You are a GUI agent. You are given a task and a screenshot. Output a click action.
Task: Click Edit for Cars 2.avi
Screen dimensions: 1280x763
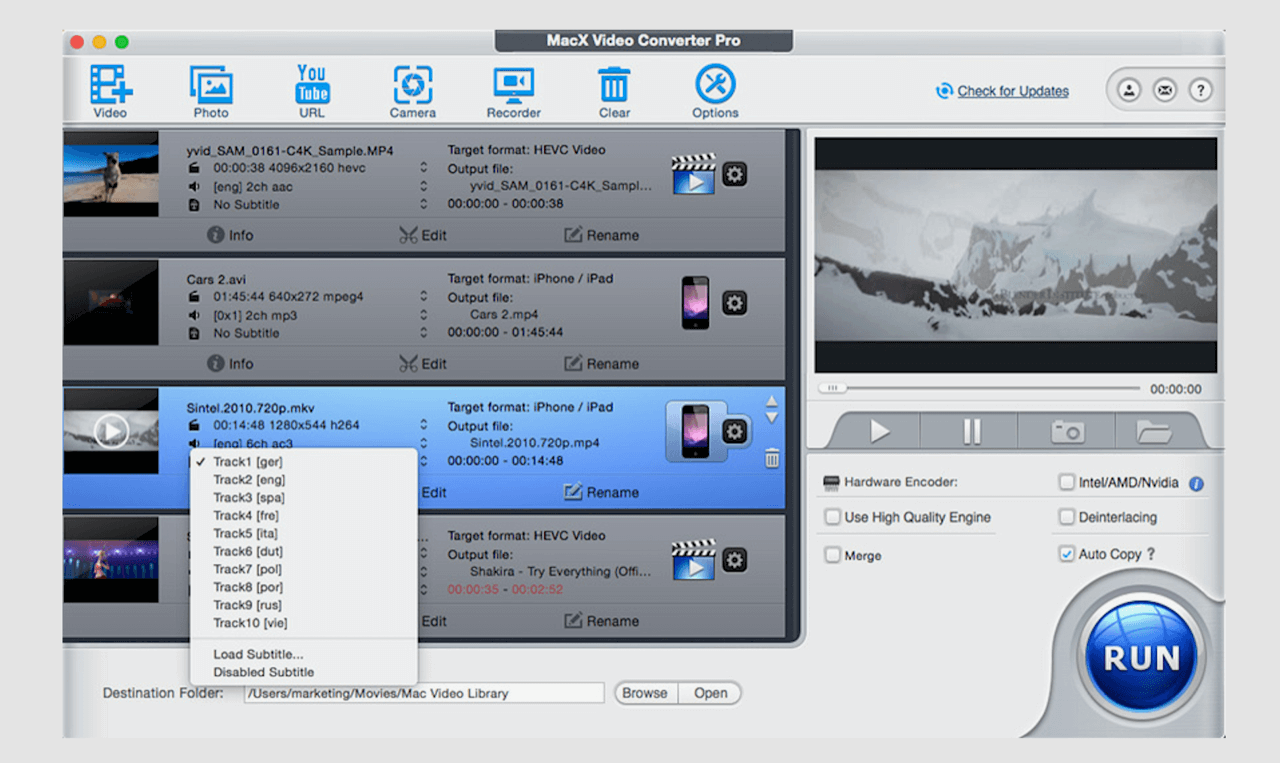423,364
